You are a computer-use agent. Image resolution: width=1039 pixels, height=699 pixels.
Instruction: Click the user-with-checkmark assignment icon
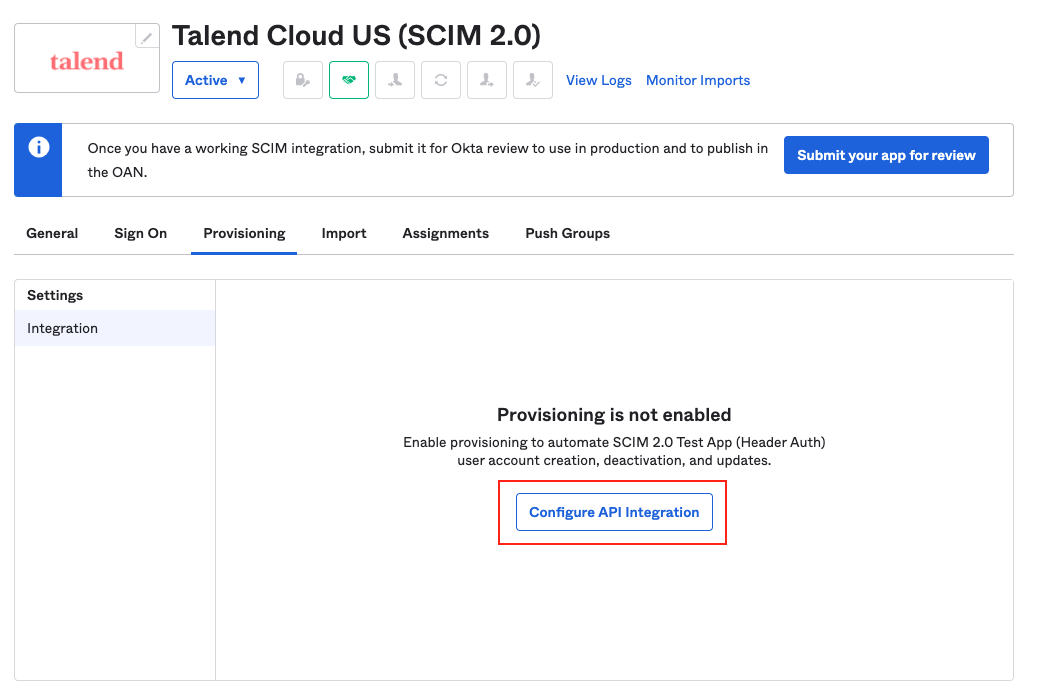[532, 80]
